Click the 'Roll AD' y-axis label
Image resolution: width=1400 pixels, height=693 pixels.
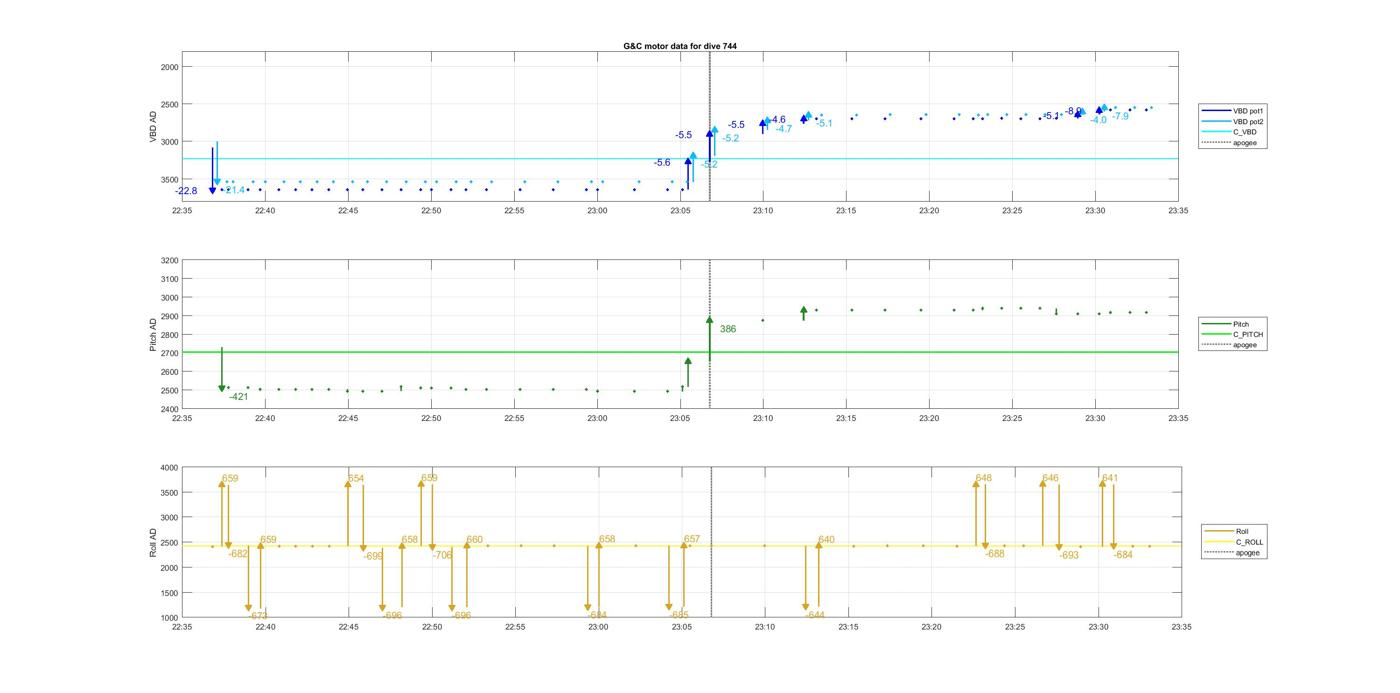154,543
